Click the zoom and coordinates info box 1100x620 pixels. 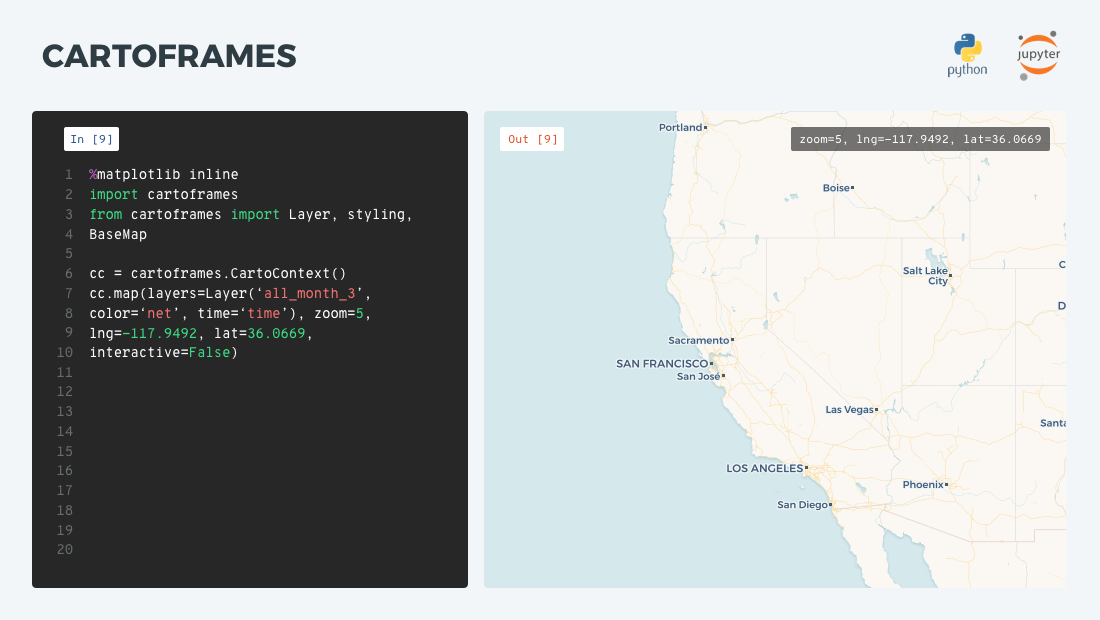coord(920,139)
